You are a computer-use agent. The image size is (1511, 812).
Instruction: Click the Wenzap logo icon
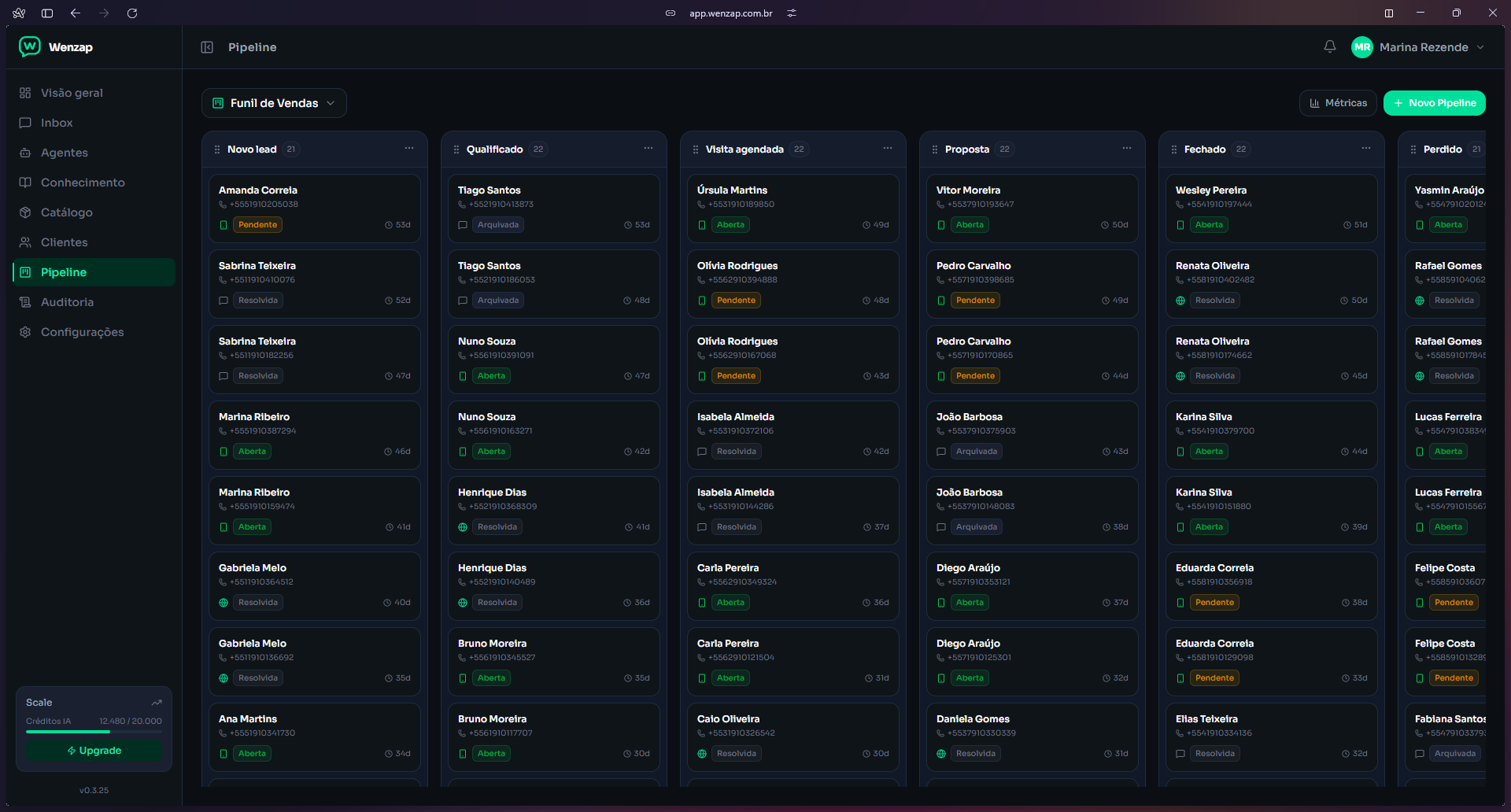tap(30, 46)
